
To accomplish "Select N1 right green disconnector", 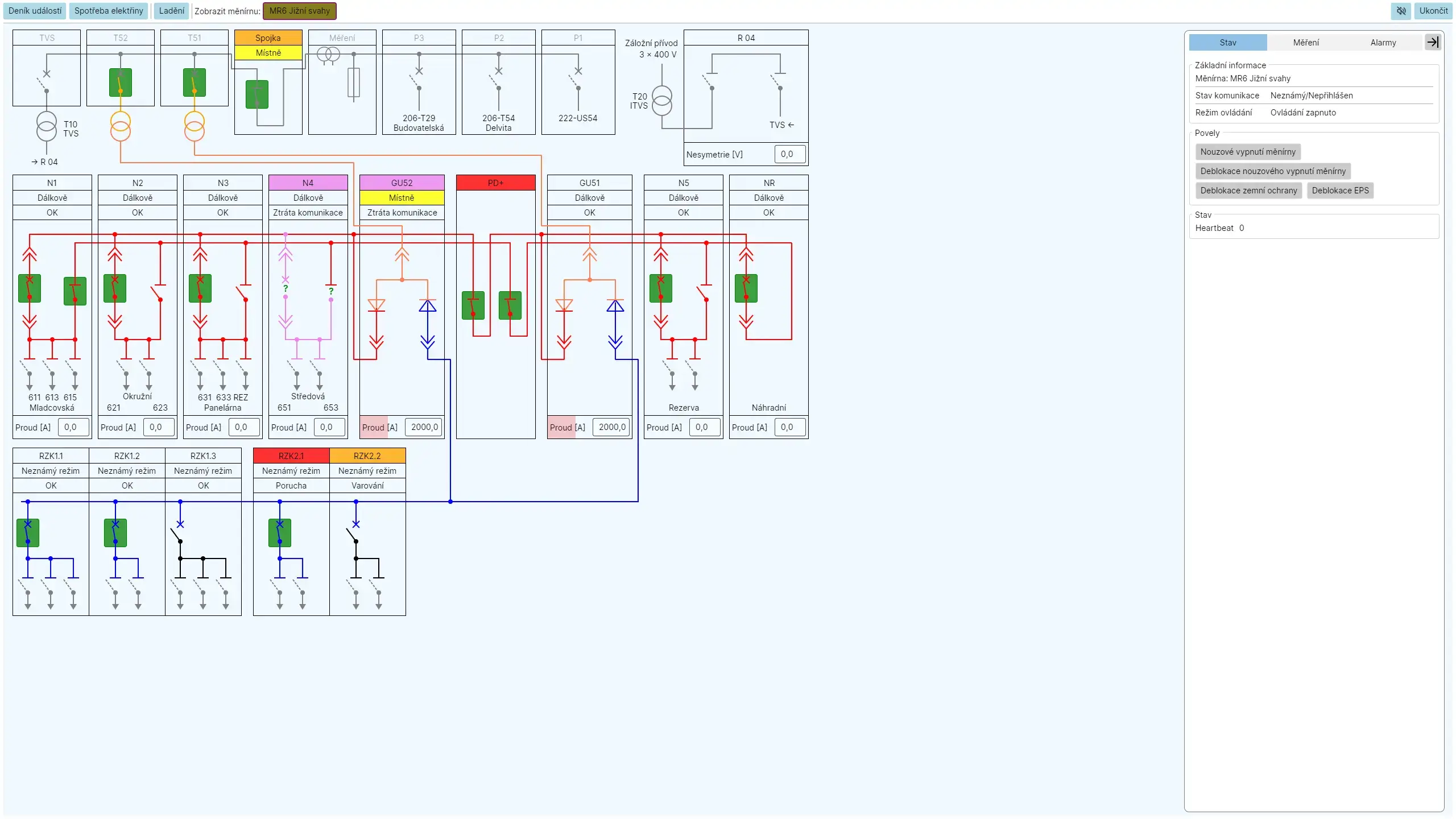I will (75, 291).
